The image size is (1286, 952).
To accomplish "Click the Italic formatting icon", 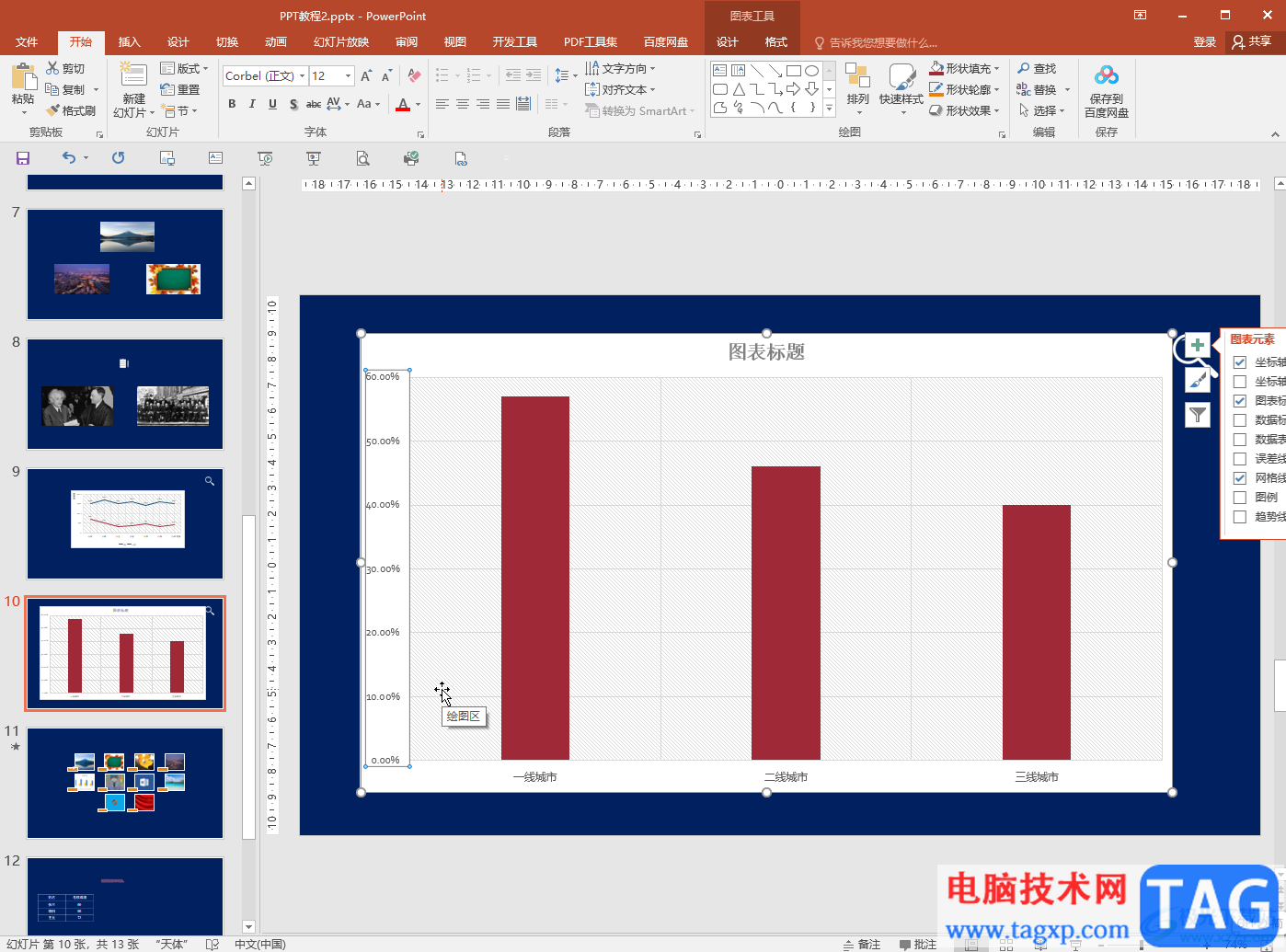I will pyautogui.click(x=252, y=104).
